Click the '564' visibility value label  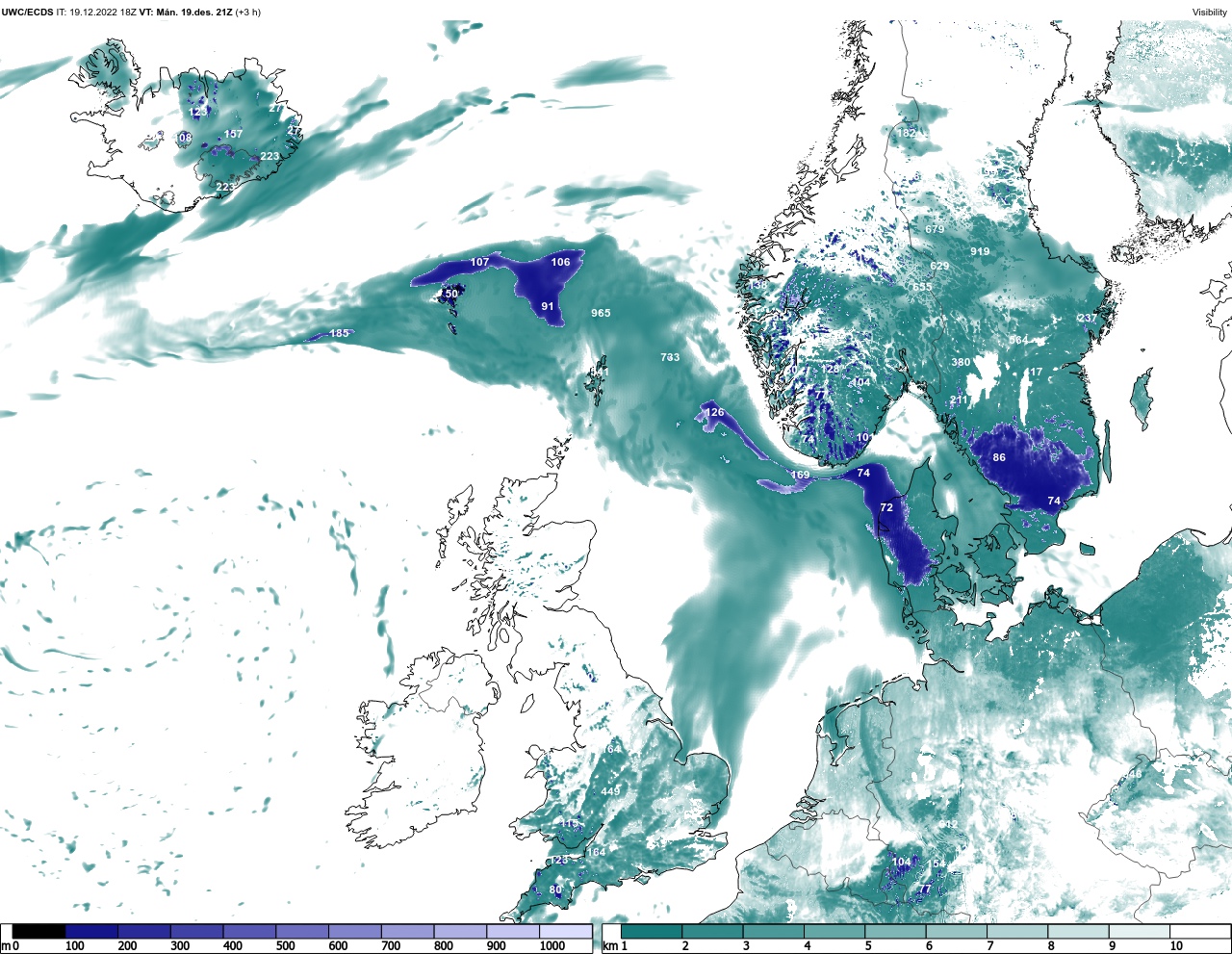tap(1018, 340)
